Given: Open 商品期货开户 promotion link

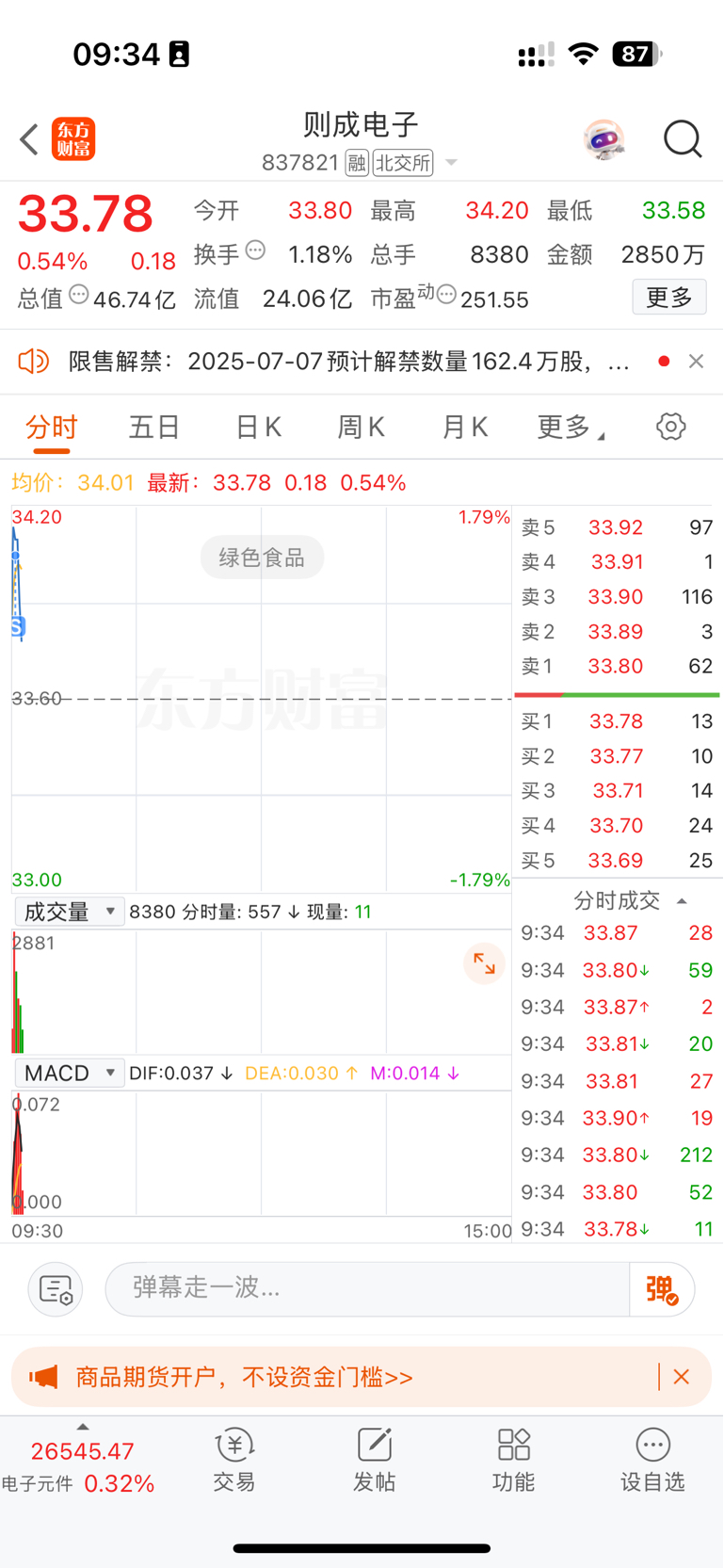Looking at the screenshot, I should pos(245,1378).
